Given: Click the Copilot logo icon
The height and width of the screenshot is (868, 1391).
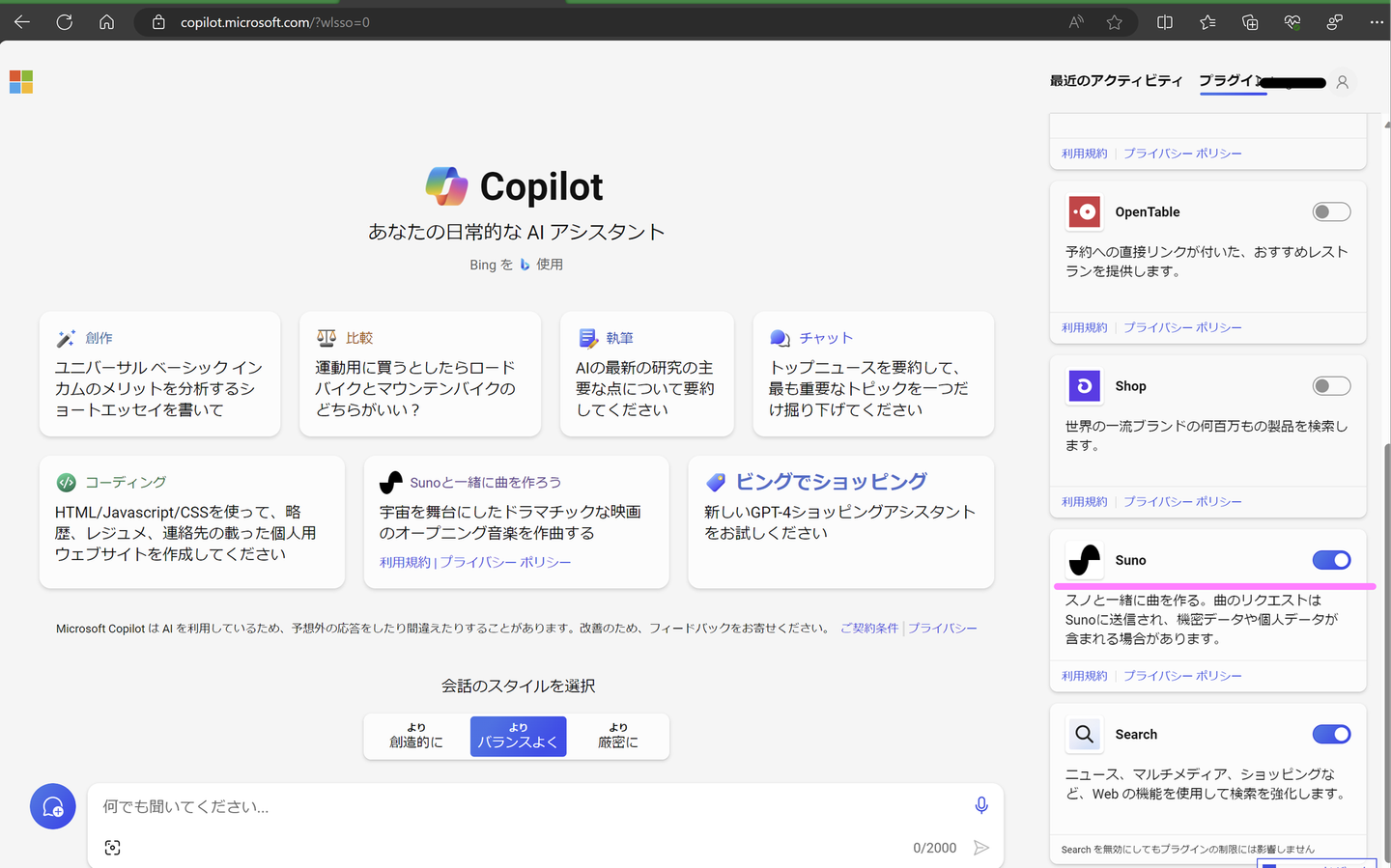Looking at the screenshot, I should coord(446,186).
